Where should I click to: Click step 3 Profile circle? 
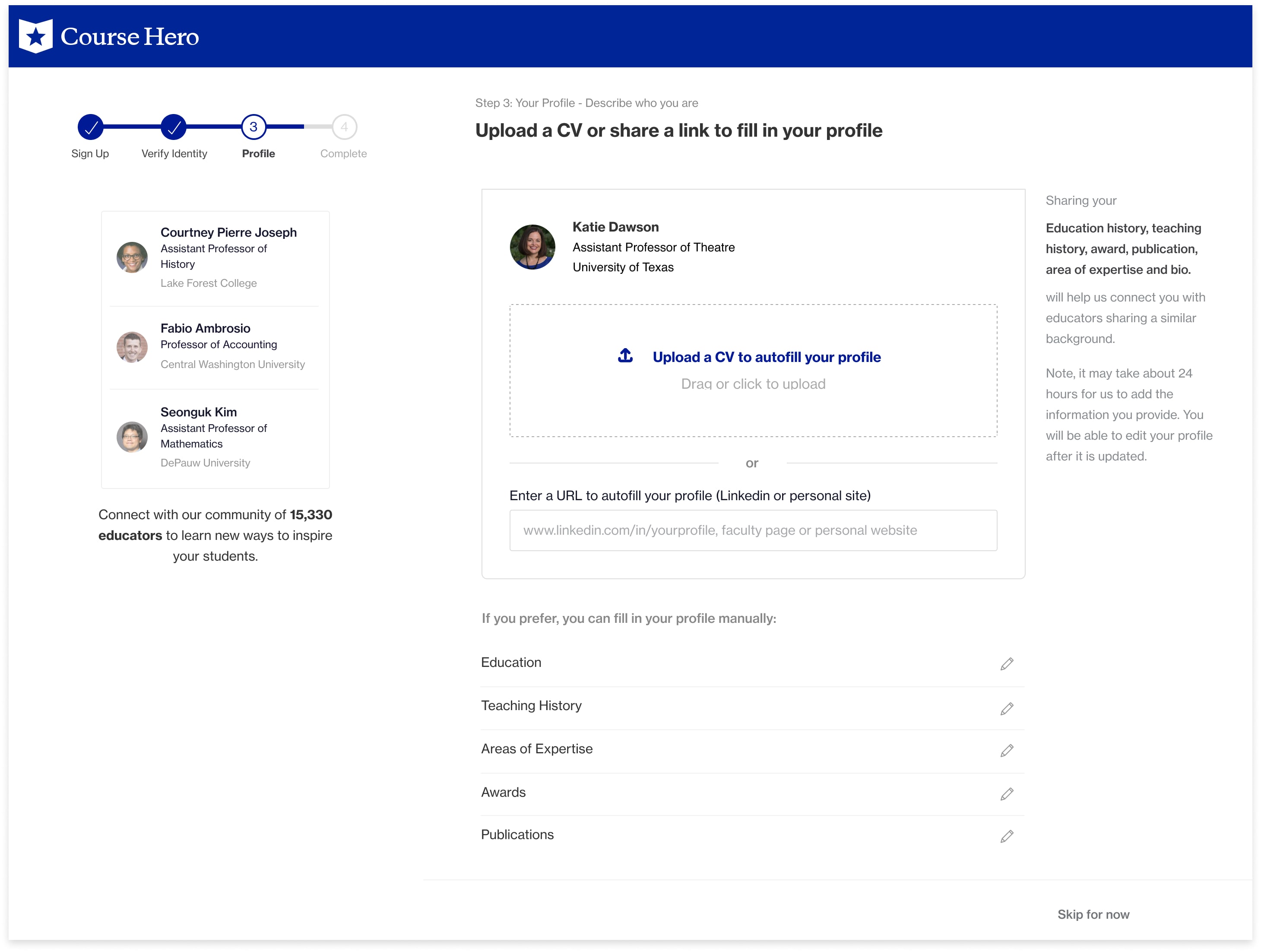click(x=253, y=127)
